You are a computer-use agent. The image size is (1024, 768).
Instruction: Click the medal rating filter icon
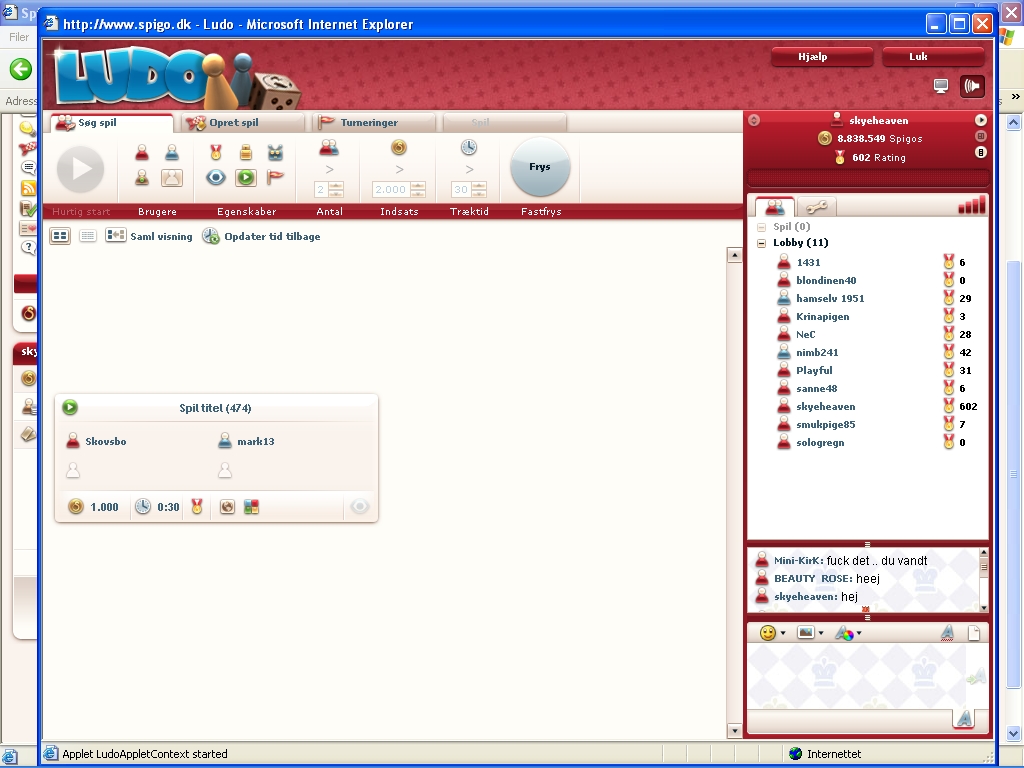point(216,152)
